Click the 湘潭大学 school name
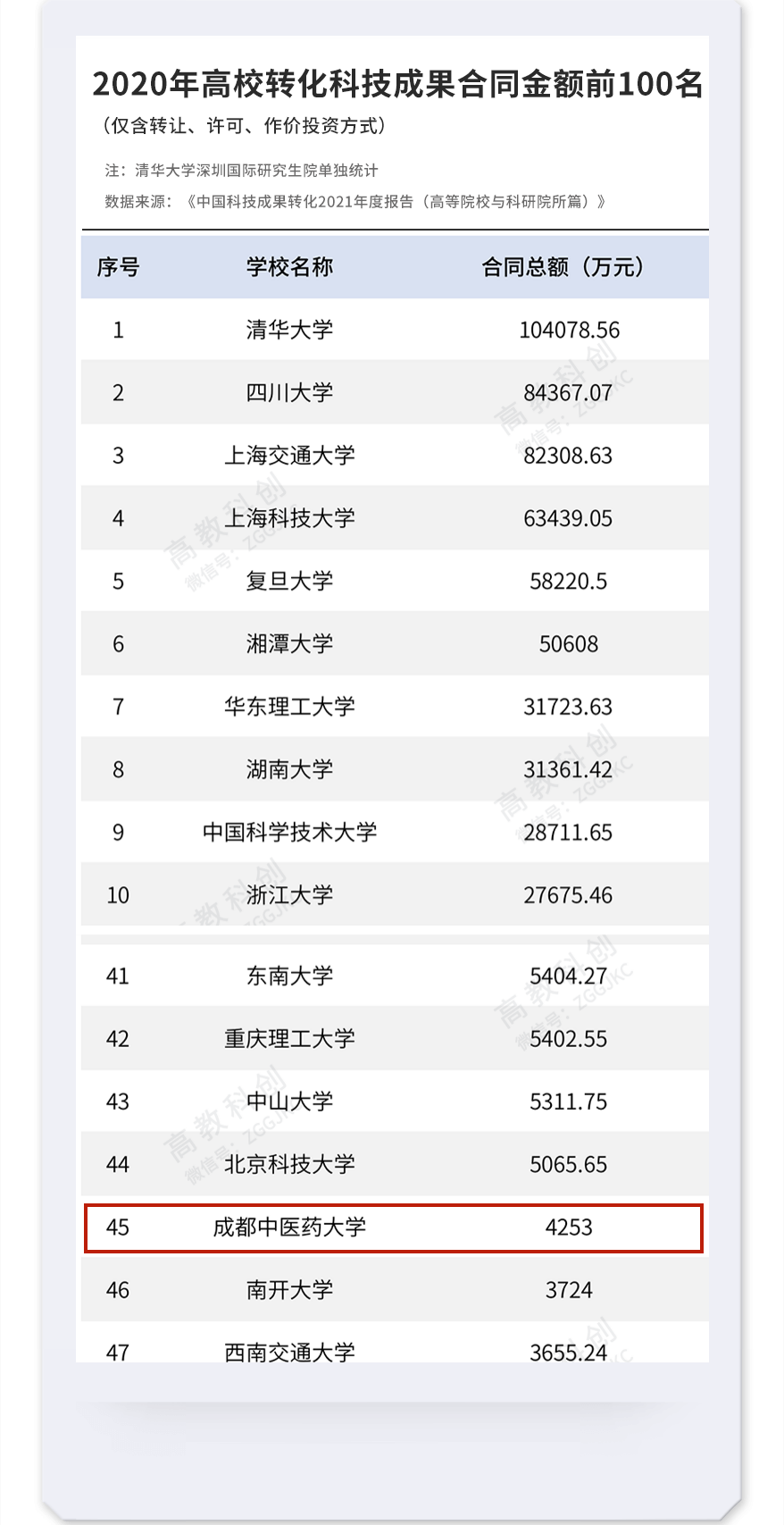The width and height of the screenshot is (784, 1525). (x=289, y=644)
